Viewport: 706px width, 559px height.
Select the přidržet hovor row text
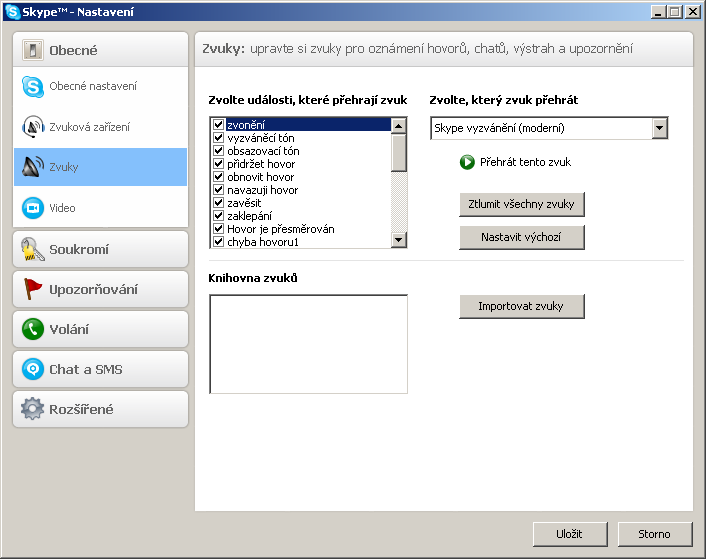(x=261, y=164)
